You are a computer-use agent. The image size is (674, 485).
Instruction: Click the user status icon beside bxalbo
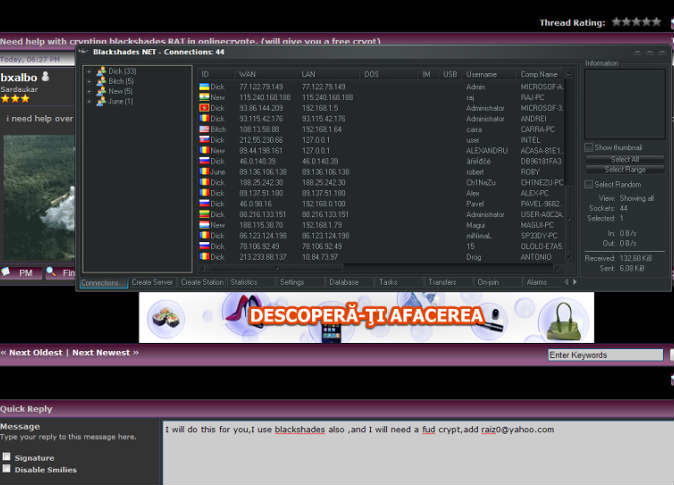tap(47, 76)
